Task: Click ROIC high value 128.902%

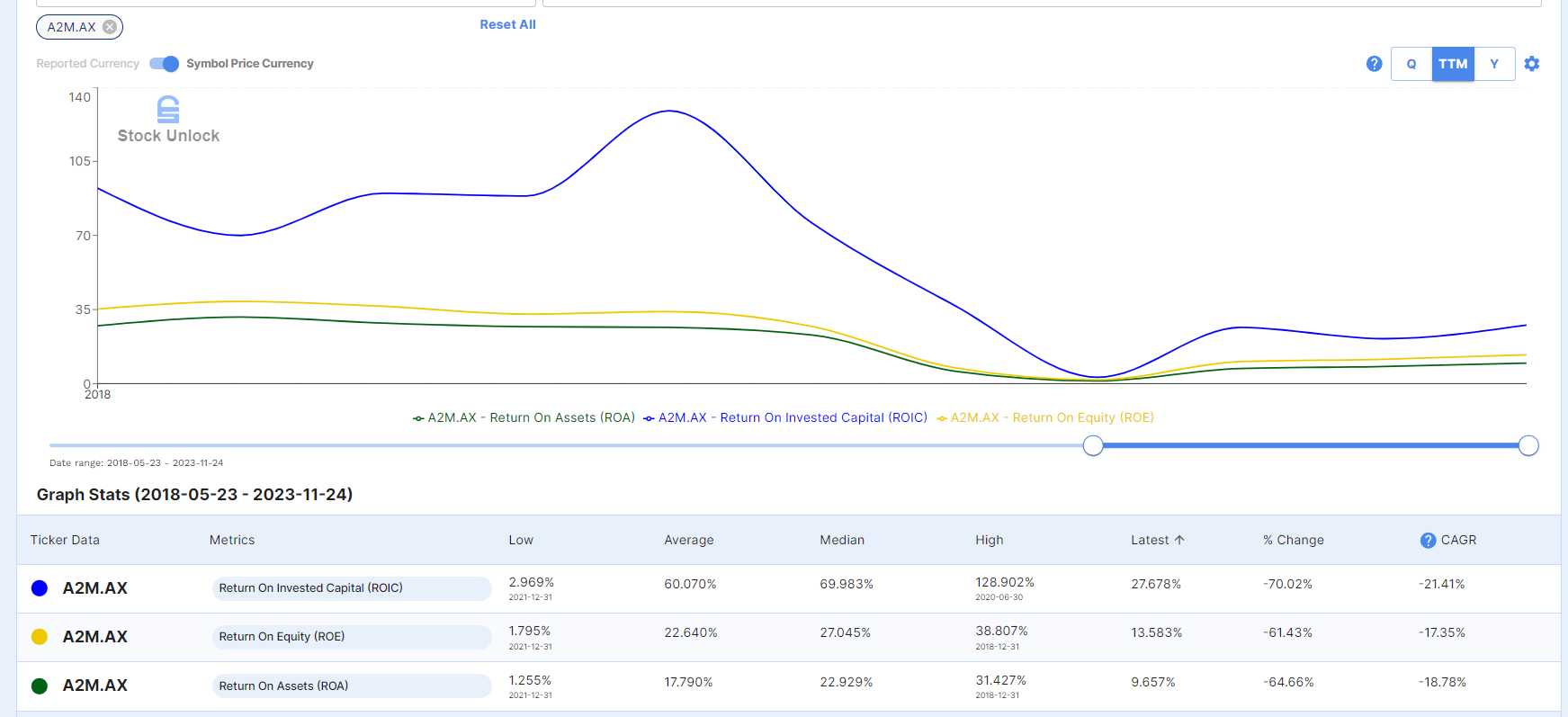Action: pyautogui.click(x=1005, y=582)
